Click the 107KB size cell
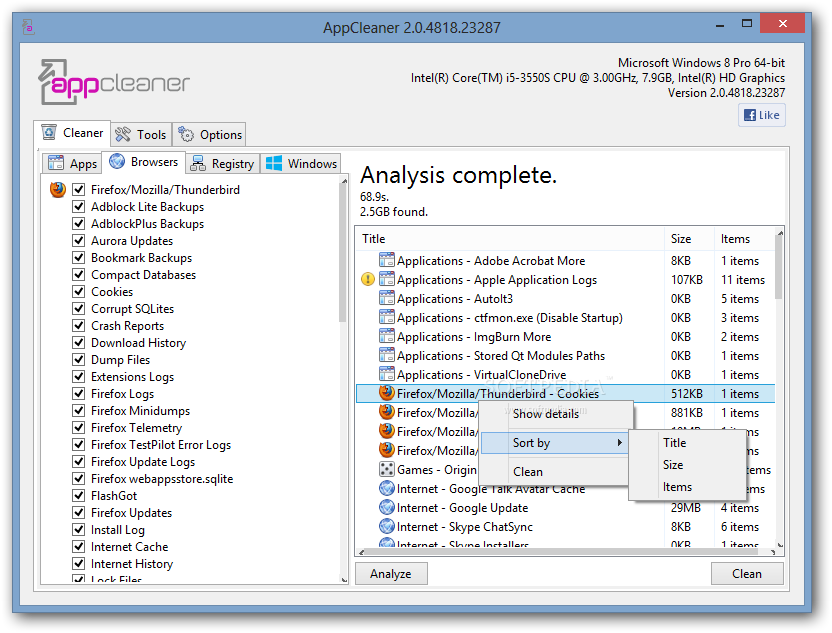This screenshot has height=633, width=832. (x=686, y=279)
